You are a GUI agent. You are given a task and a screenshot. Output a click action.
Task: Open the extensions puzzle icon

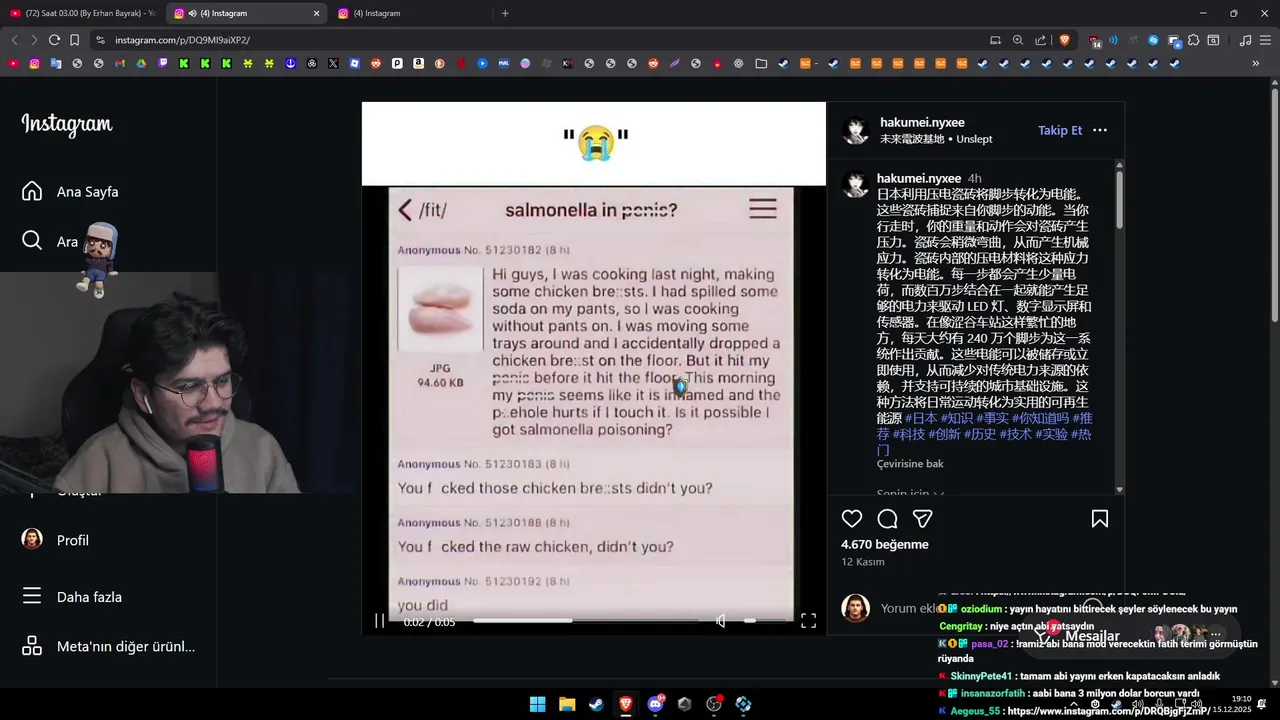[1194, 40]
